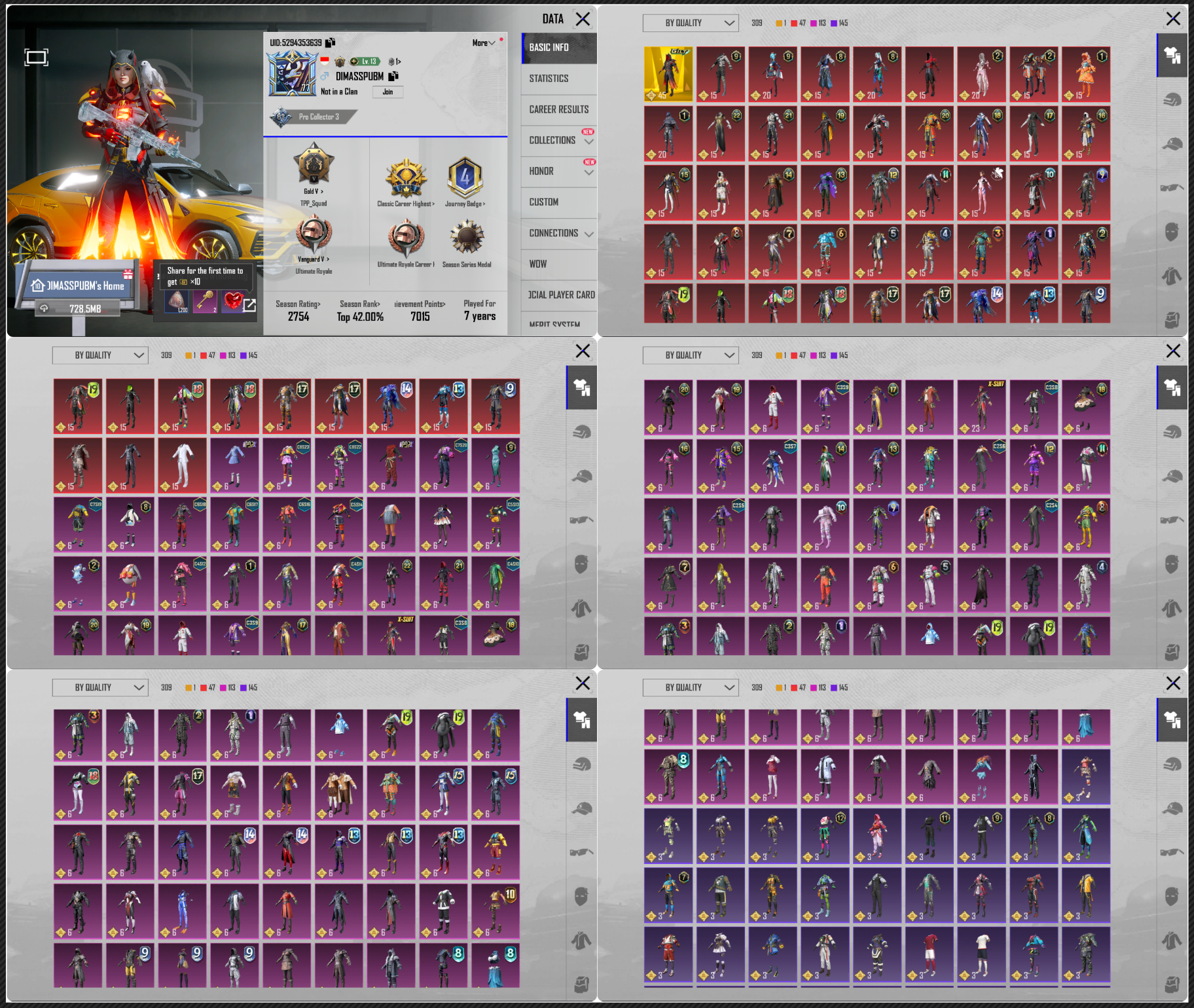The height and width of the screenshot is (1008, 1194).
Task: Close the DATA profile panel
Action: coord(583,19)
